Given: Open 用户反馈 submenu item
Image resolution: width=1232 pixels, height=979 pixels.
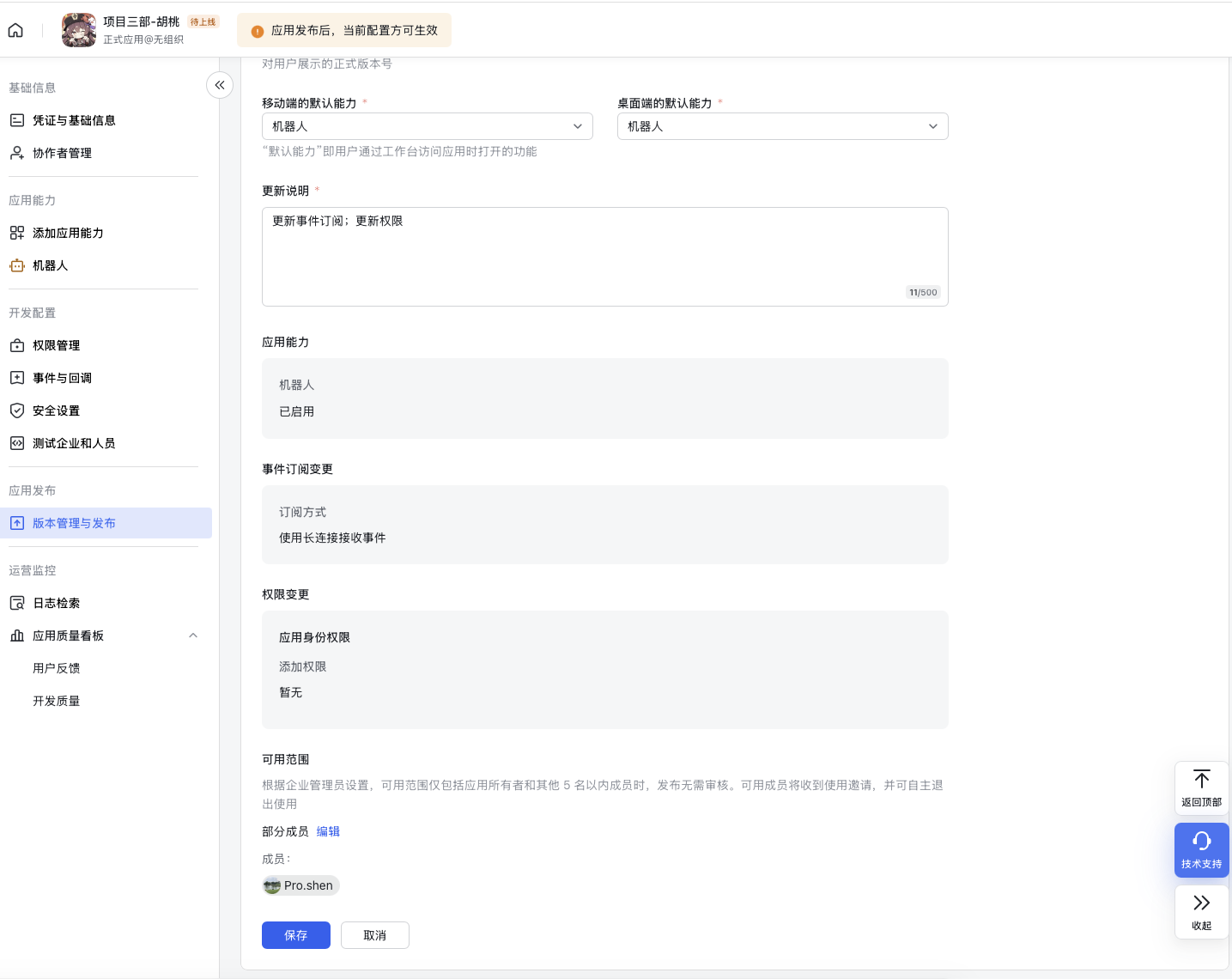Looking at the screenshot, I should (x=57, y=668).
